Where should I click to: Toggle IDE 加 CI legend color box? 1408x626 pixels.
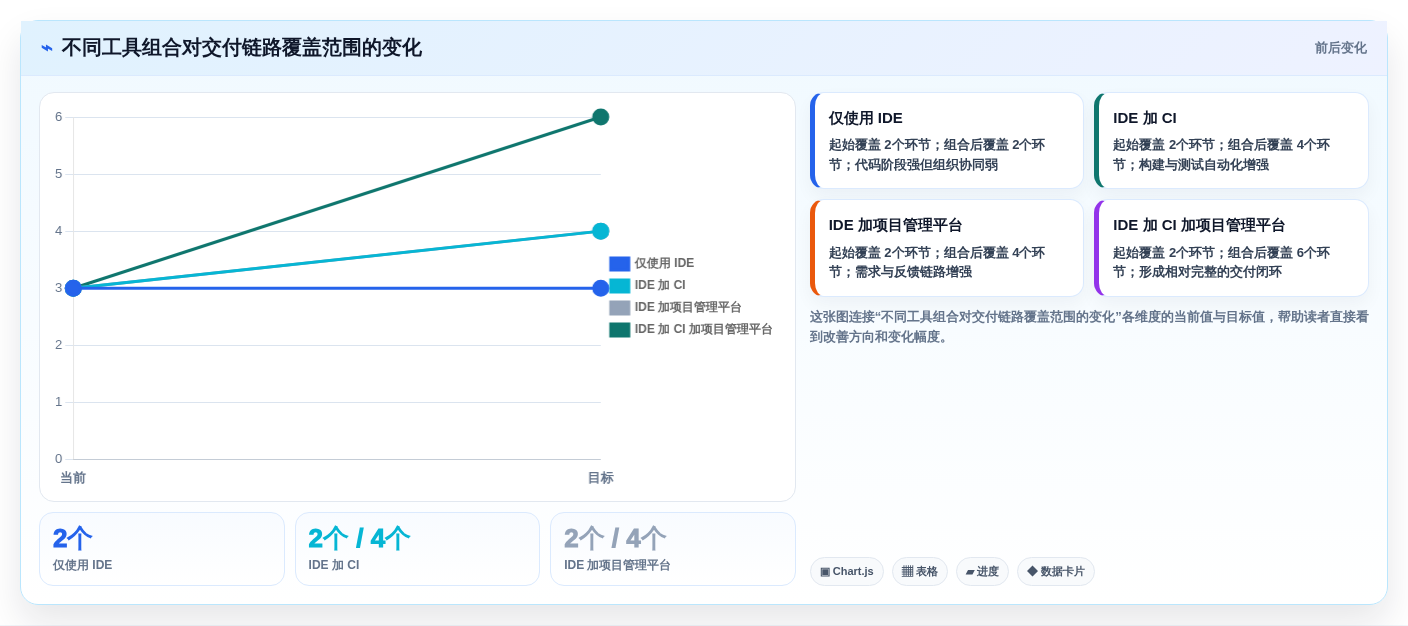[x=620, y=286]
